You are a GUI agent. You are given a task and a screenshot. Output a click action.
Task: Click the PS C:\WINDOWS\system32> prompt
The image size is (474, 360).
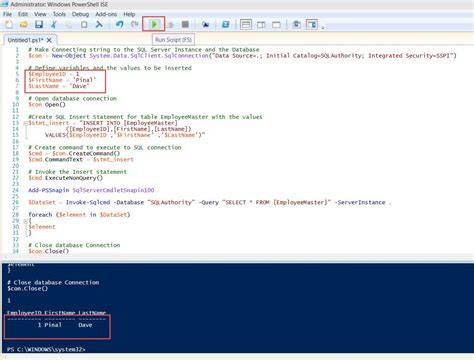[x=46, y=349]
